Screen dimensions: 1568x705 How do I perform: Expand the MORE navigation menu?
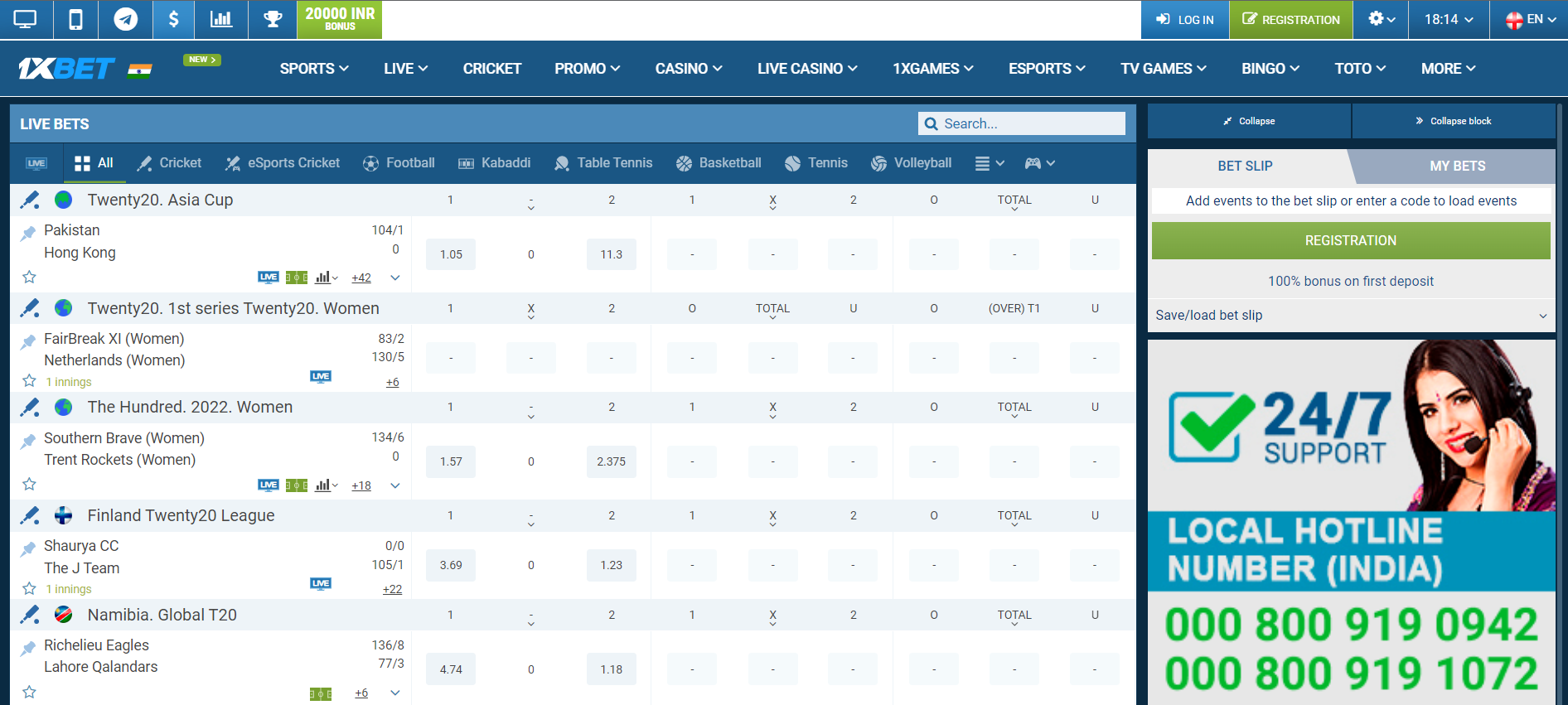[x=1449, y=69]
